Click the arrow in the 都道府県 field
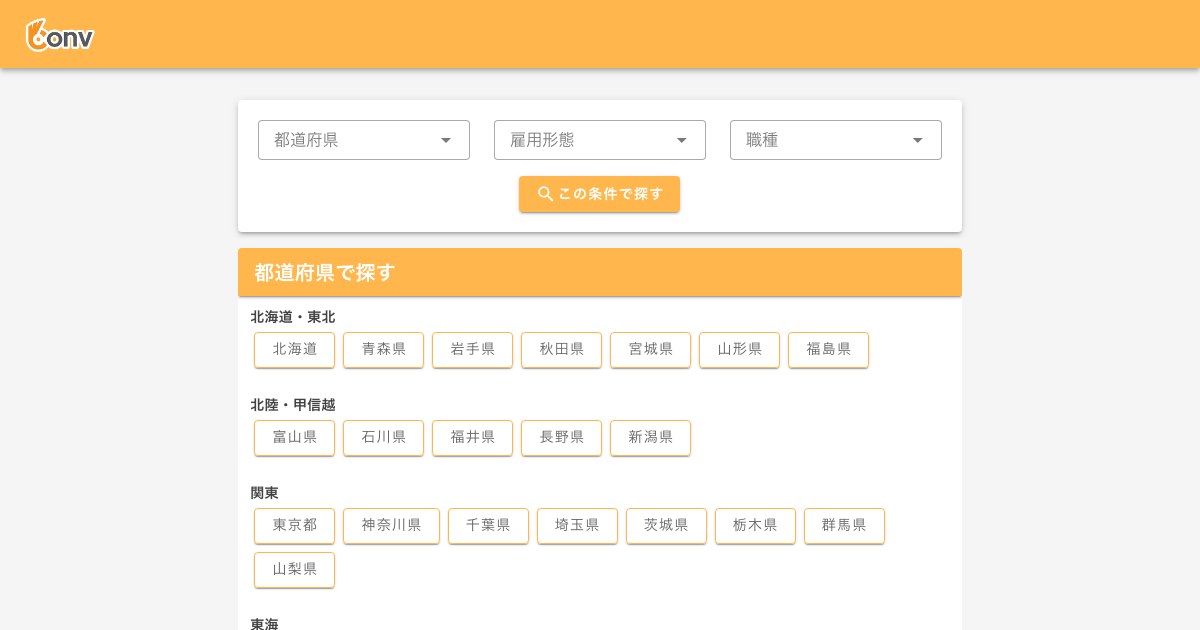This screenshot has height=630, width=1200. [446, 140]
